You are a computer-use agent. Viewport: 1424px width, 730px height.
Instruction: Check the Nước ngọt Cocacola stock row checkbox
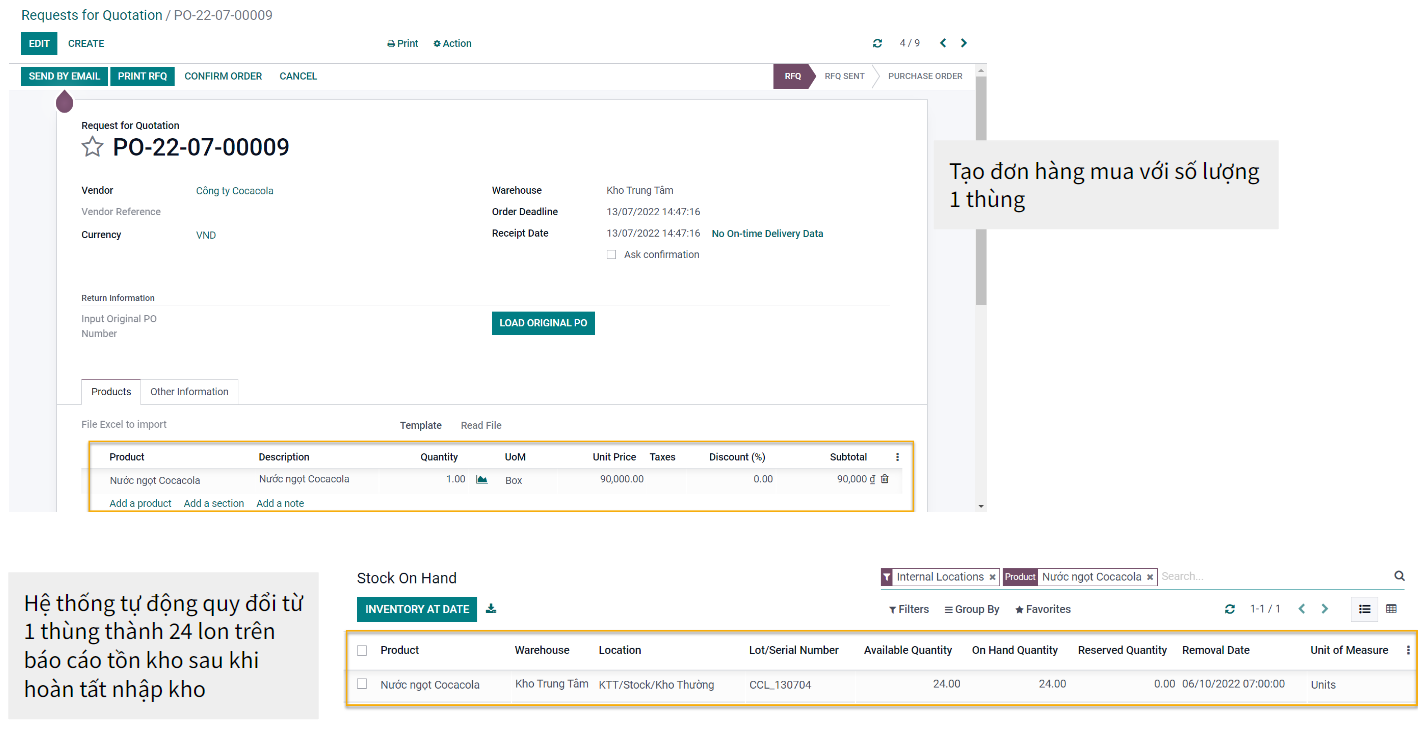[362, 685]
